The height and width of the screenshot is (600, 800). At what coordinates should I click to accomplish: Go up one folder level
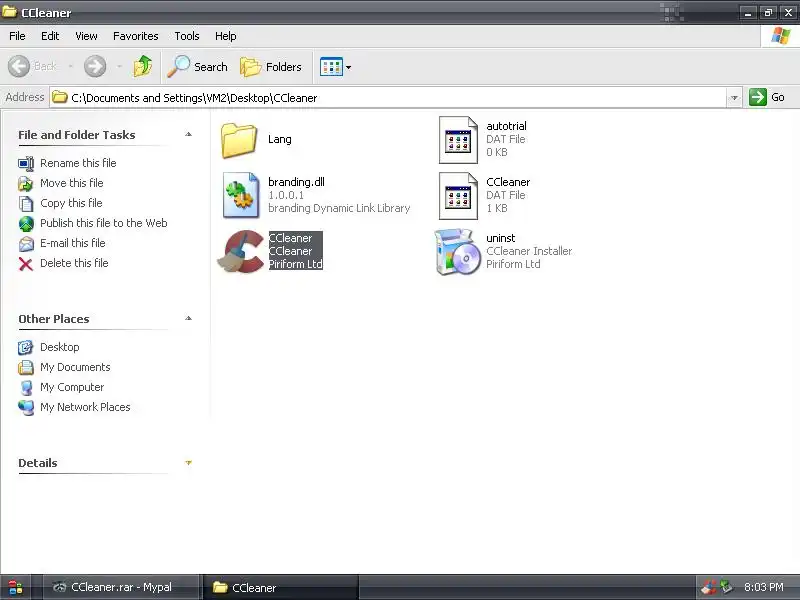(x=143, y=66)
